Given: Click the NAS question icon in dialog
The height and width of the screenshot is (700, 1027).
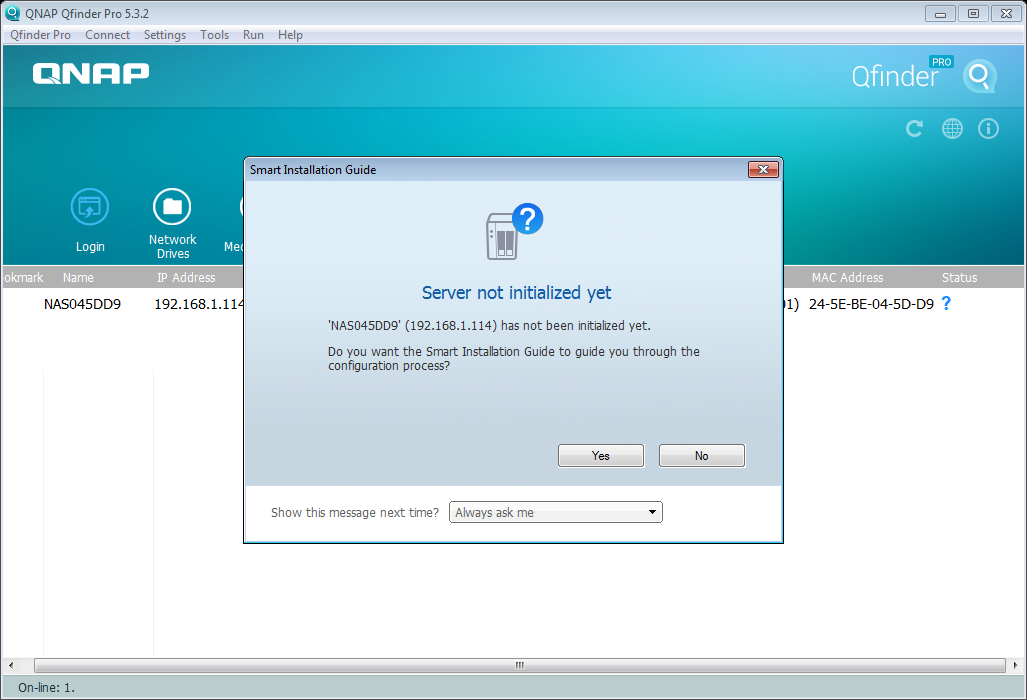Looking at the screenshot, I should (515, 231).
